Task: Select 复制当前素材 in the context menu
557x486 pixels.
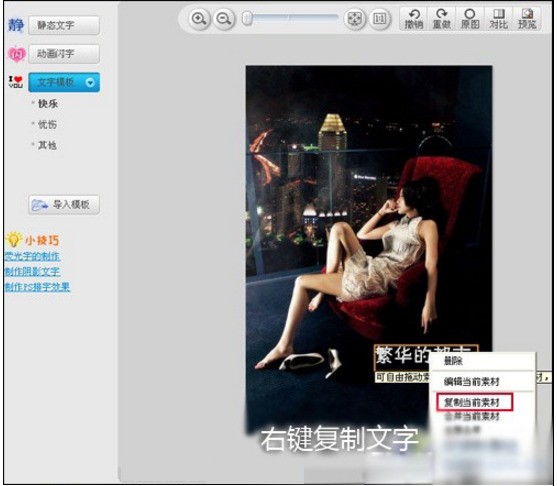Action: click(472, 403)
